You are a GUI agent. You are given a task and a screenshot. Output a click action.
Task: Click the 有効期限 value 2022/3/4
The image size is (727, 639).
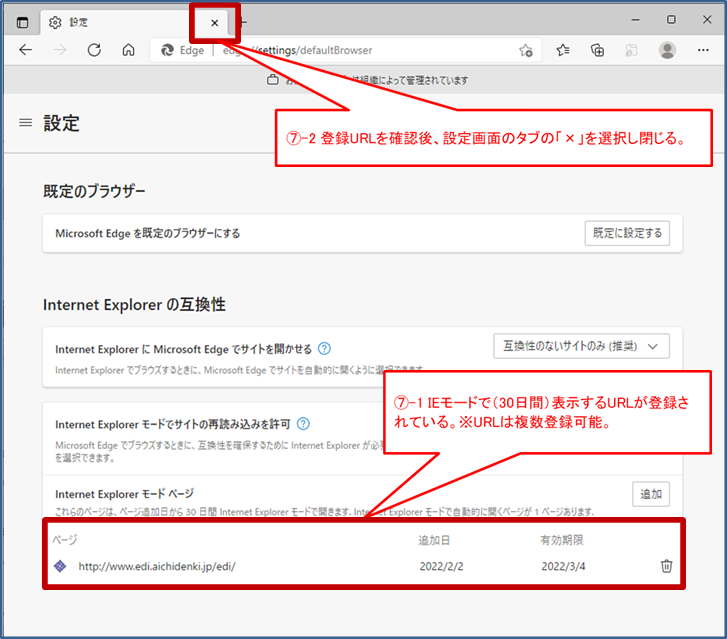pyautogui.click(x=563, y=566)
